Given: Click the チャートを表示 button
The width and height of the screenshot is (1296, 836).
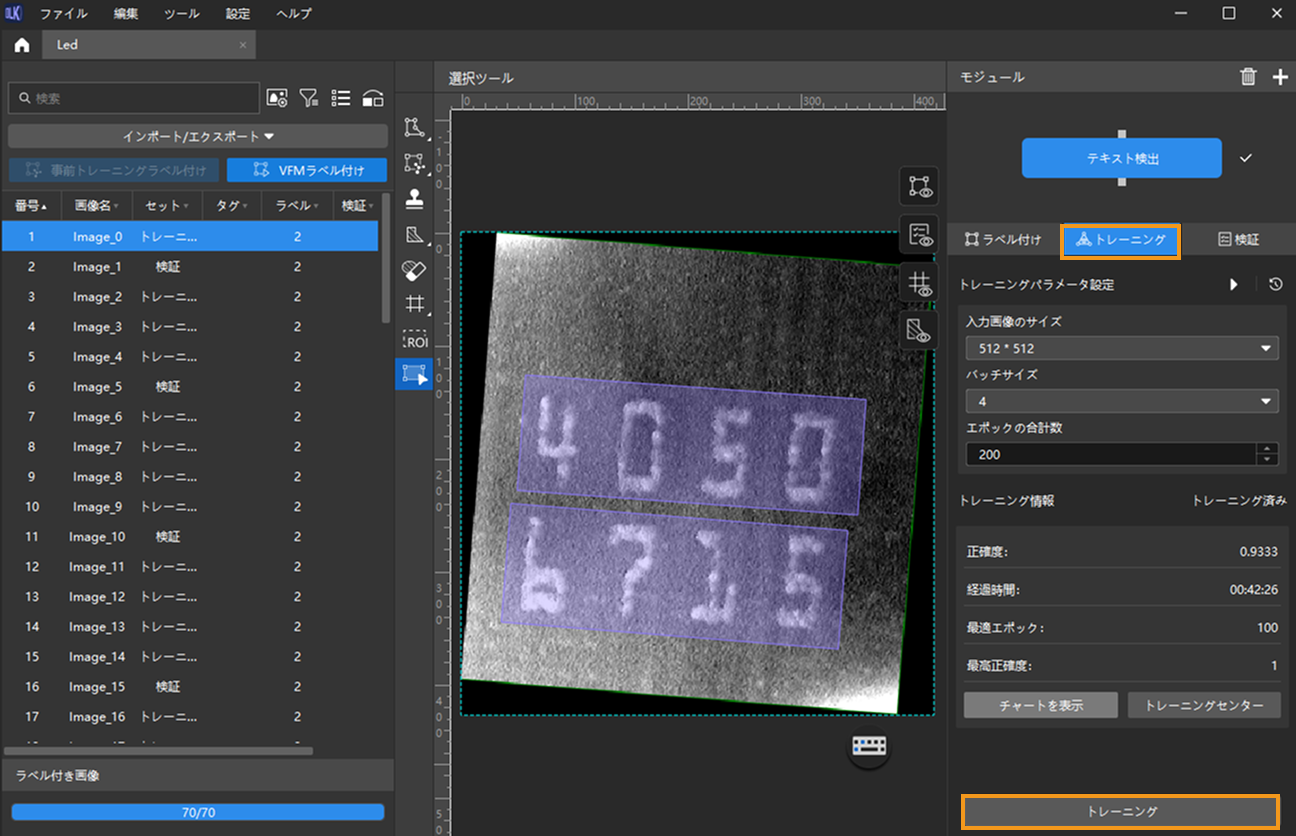Looking at the screenshot, I should (1040, 704).
